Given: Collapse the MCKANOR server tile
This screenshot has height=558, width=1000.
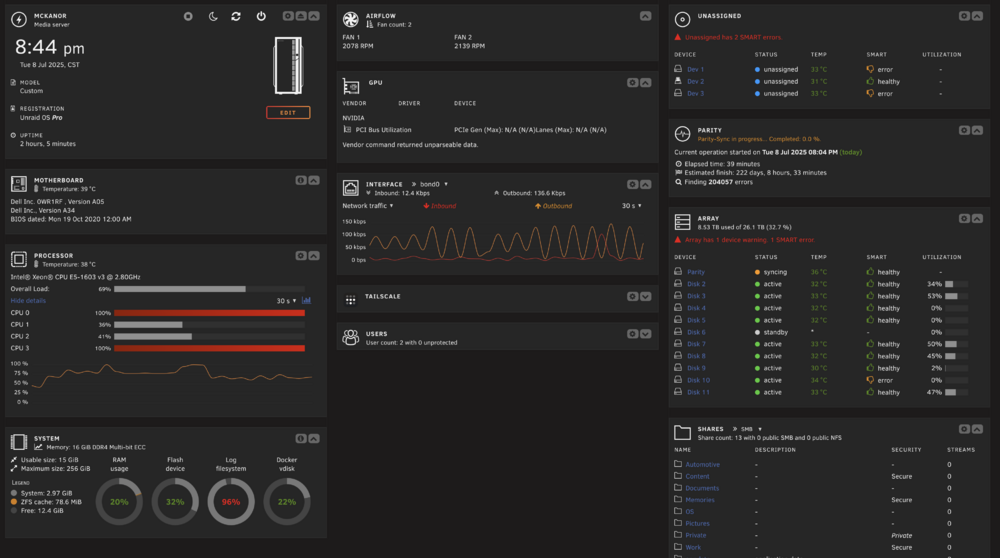Looking at the screenshot, I should point(314,16).
